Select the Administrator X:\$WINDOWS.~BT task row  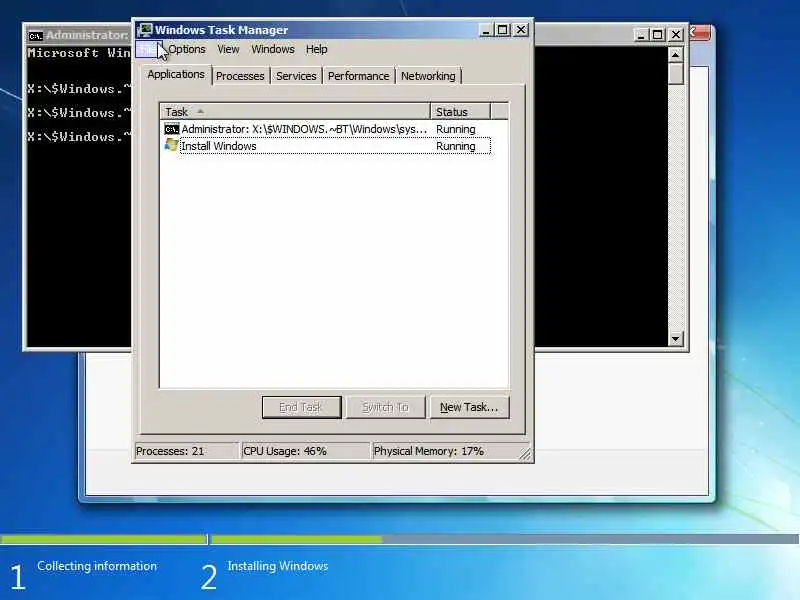pos(327,129)
